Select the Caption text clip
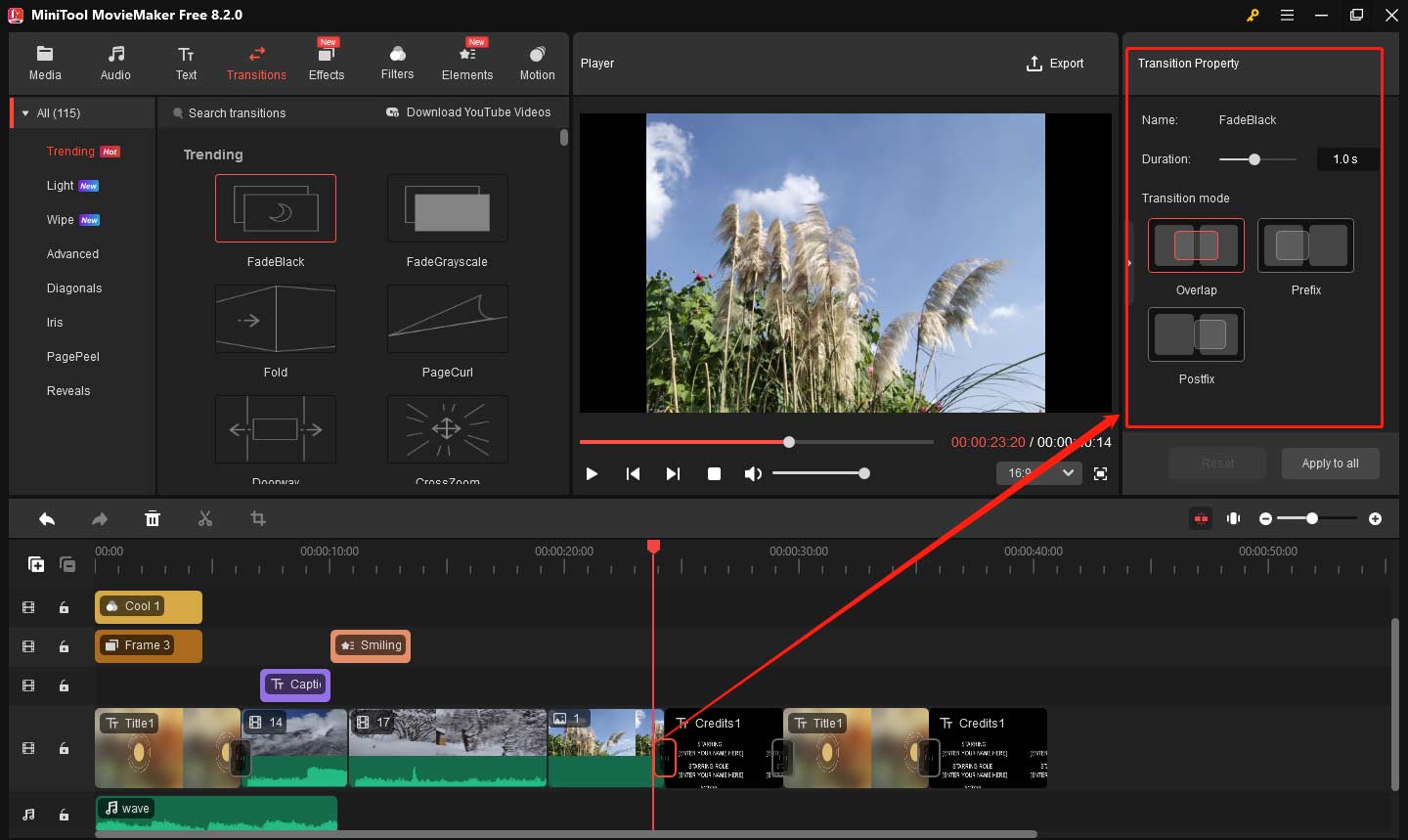 click(x=295, y=685)
